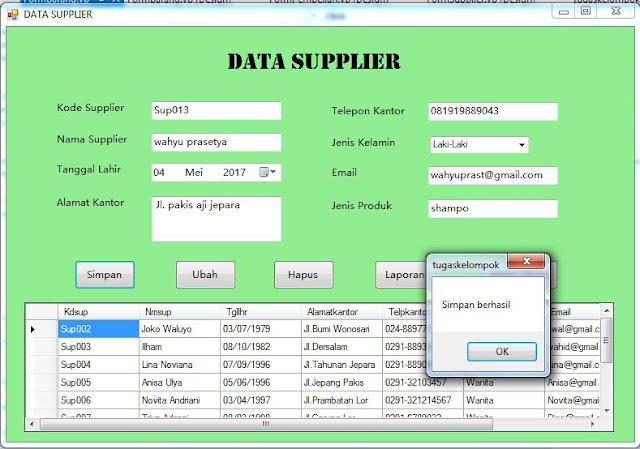Screen dimensions: 640x449
Task: Click the grid's scroll down arrow
Action: point(607,411)
